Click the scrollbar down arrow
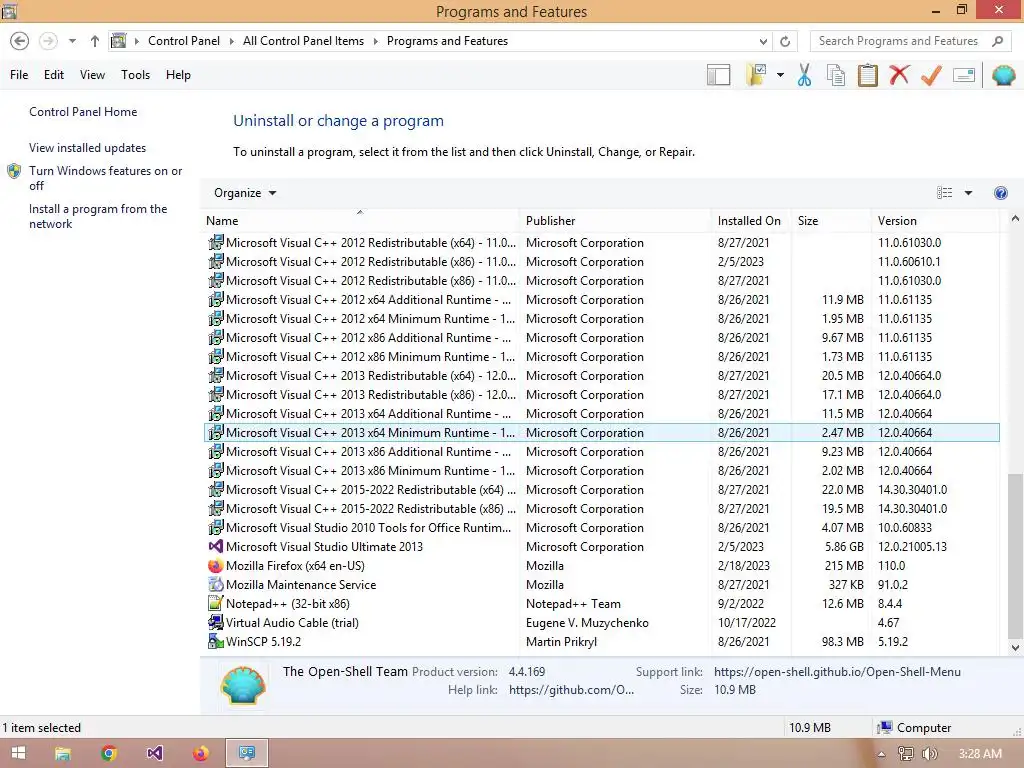This screenshot has height=768, width=1024. pyautogui.click(x=1015, y=648)
